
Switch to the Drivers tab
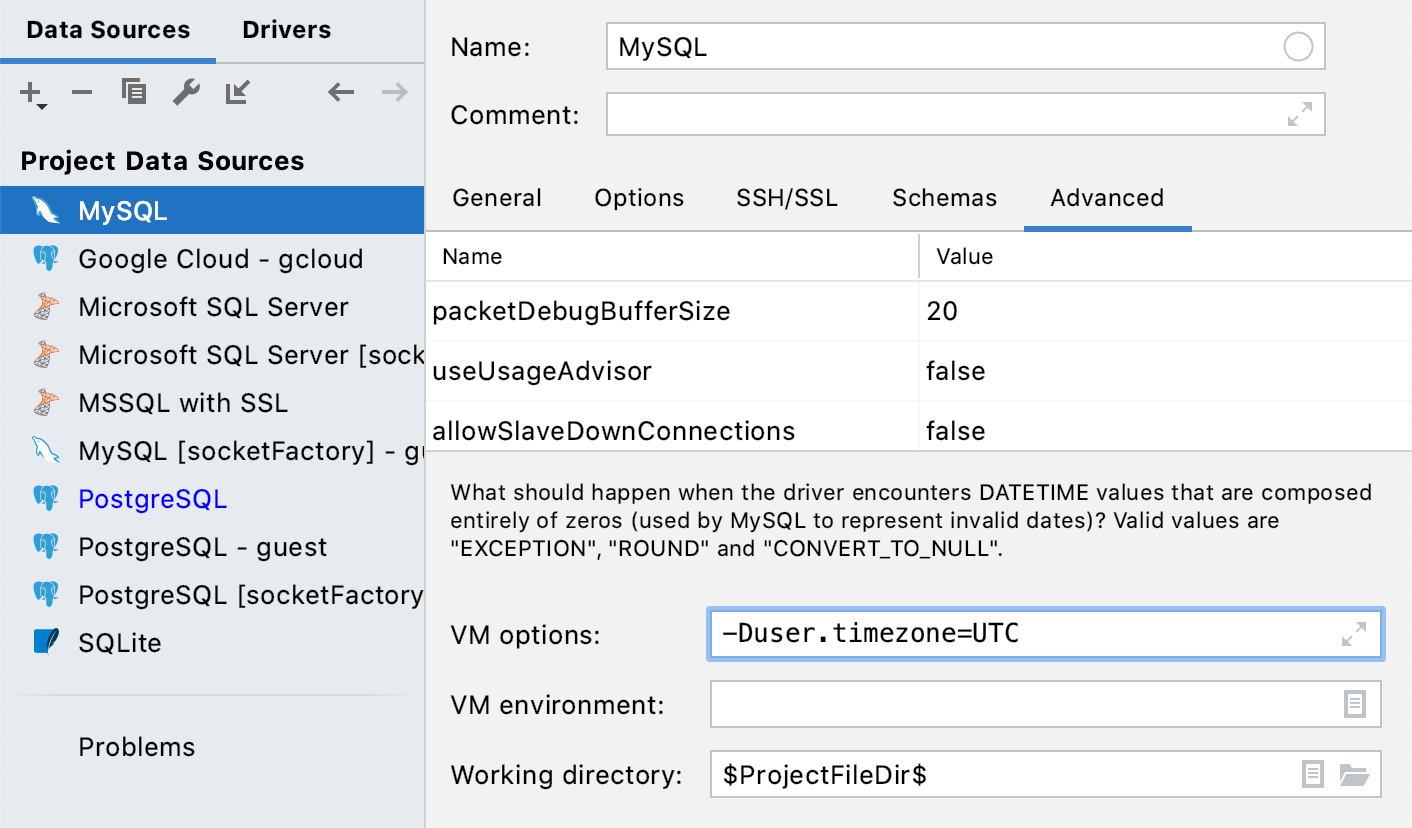click(x=286, y=30)
